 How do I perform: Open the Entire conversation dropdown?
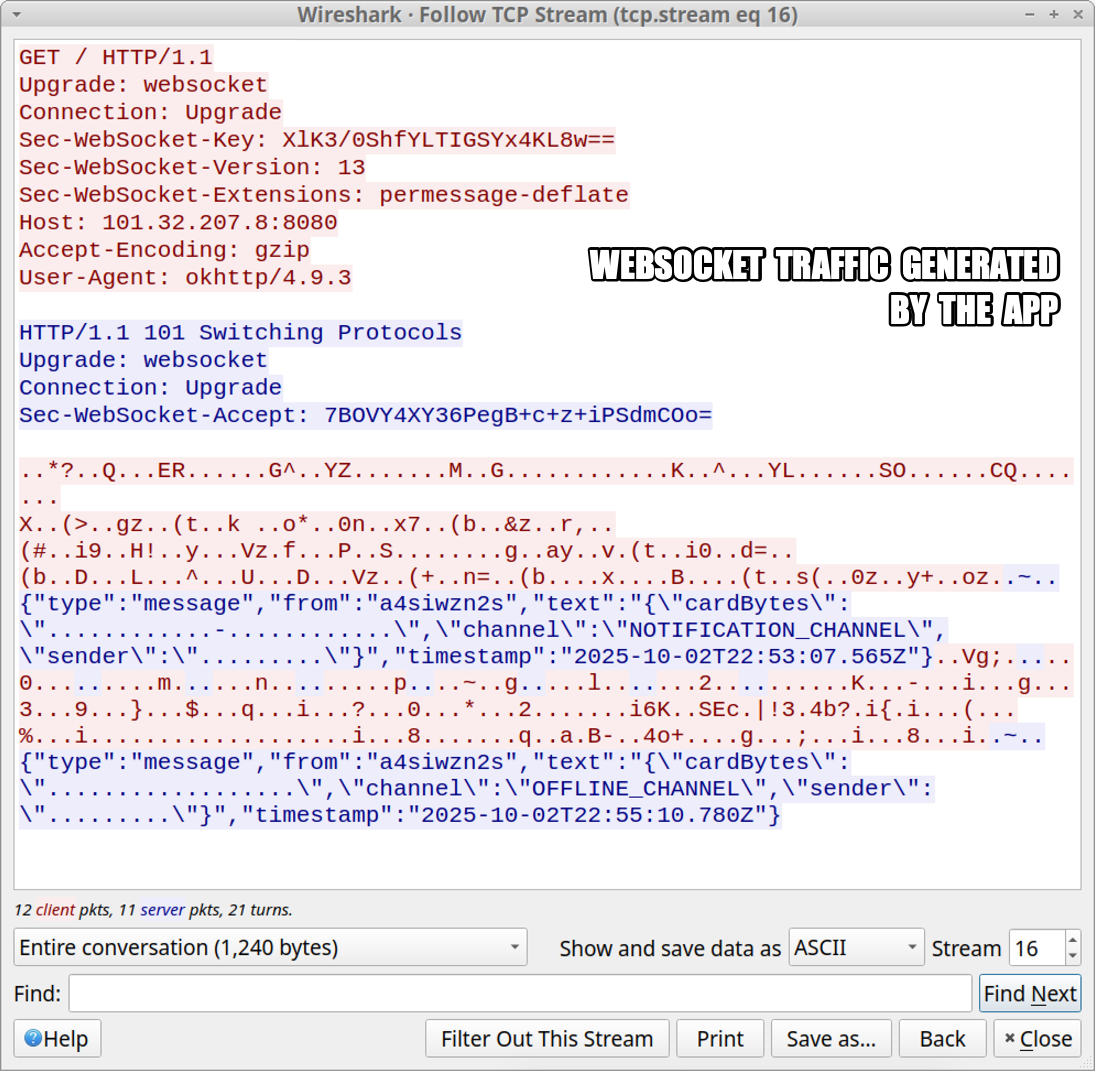pyautogui.click(x=270, y=947)
